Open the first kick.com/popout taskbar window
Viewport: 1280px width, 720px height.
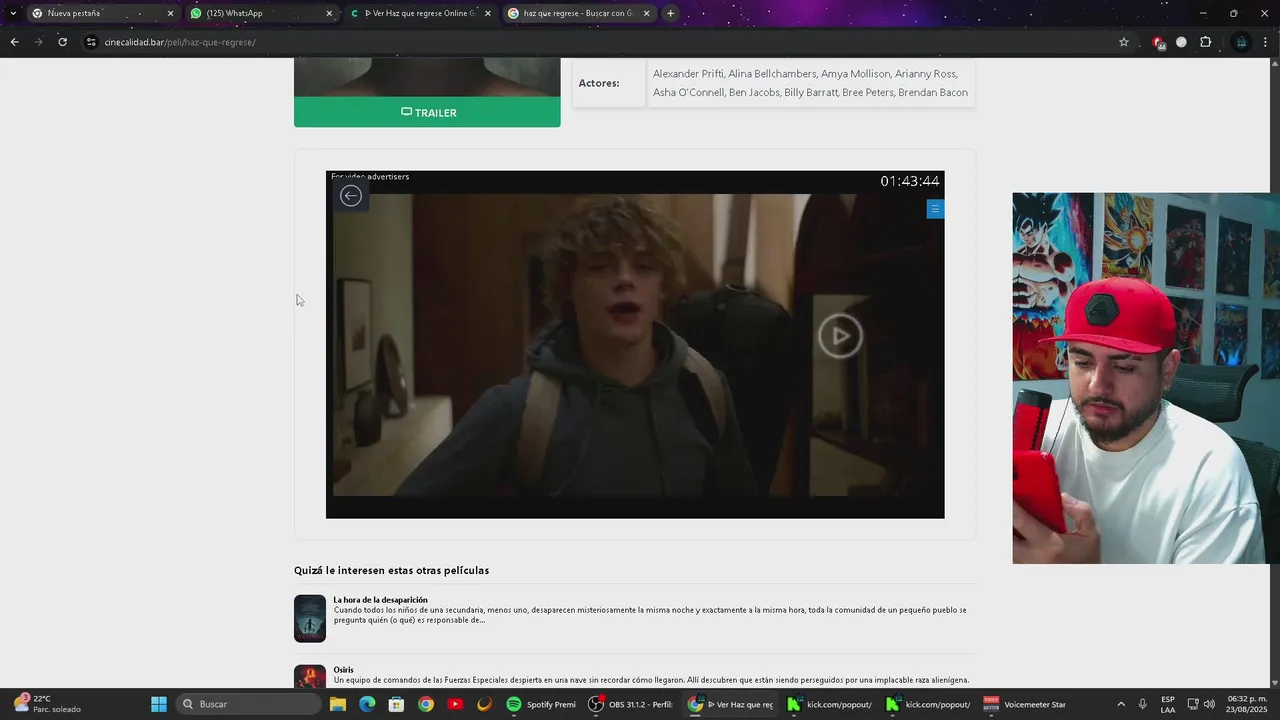point(829,704)
